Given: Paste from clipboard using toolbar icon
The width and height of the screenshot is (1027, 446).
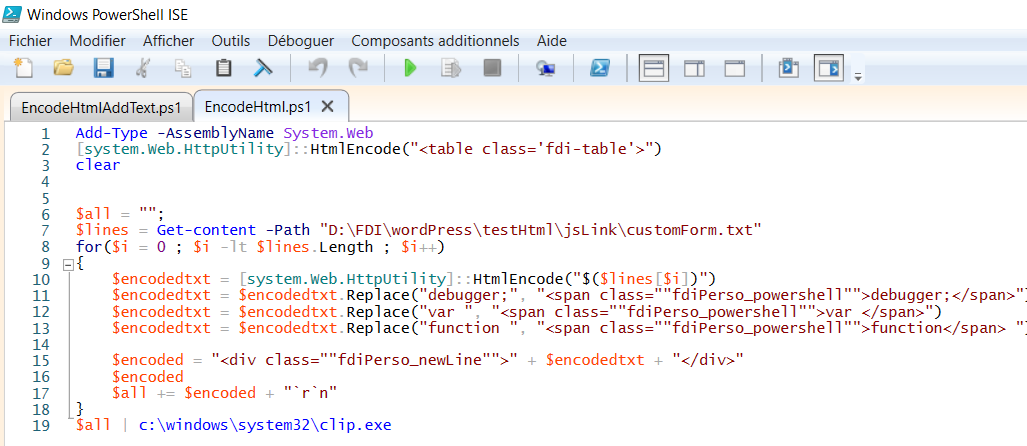Looking at the screenshot, I should (x=224, y=68).
